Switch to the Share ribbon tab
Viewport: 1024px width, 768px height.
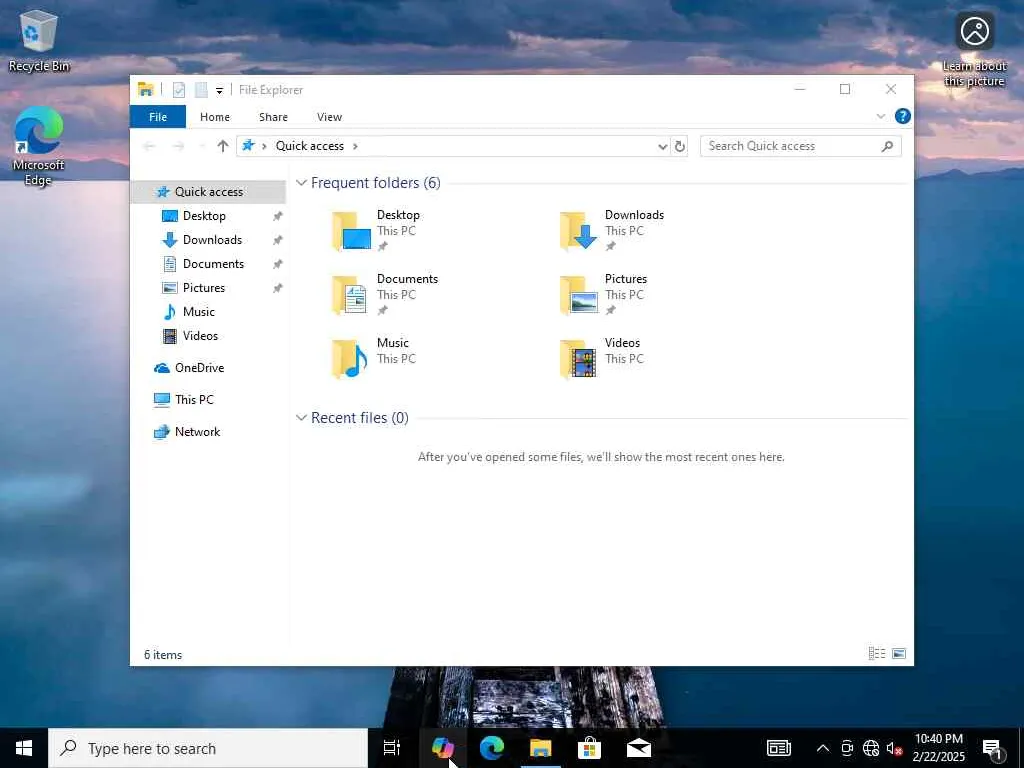pyautogui.click(x=273, y=117)
